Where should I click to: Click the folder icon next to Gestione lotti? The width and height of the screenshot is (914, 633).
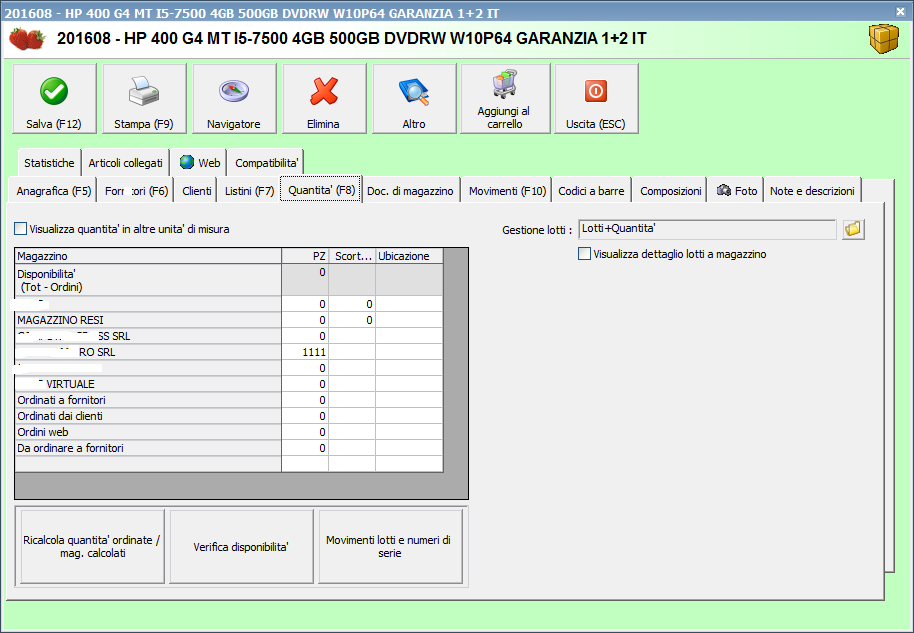coord(853,229)
